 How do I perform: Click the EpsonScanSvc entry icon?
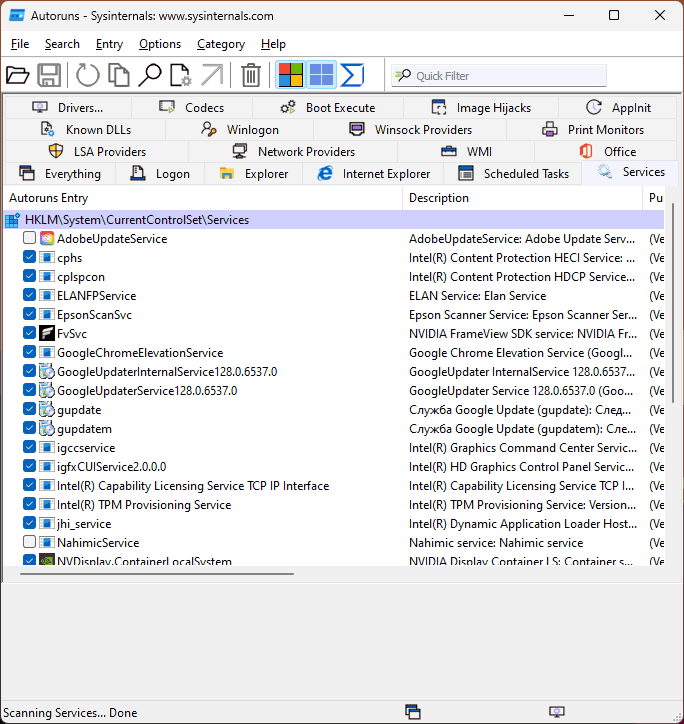click(x=47, y=314)
